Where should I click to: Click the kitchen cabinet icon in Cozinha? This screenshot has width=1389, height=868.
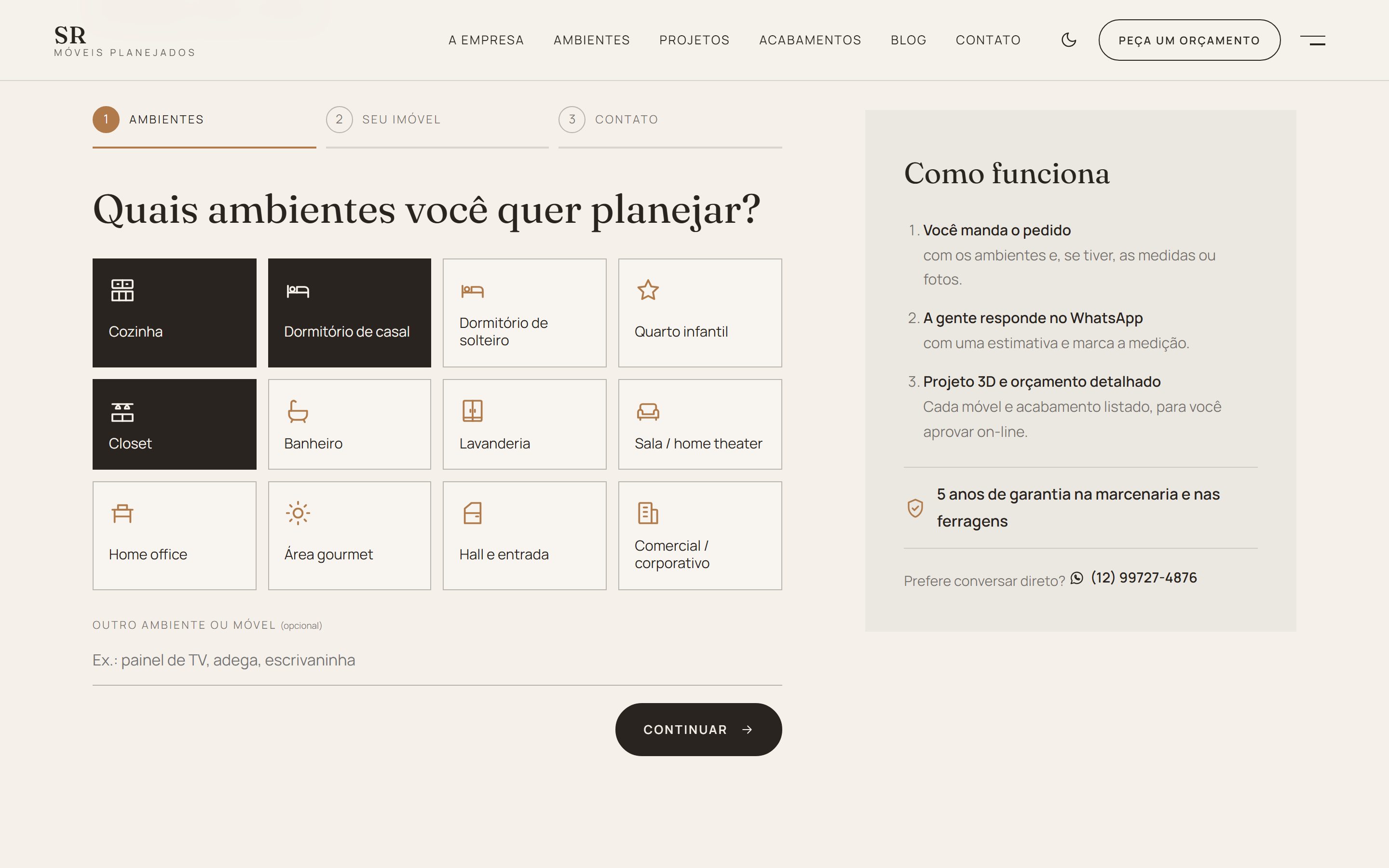point(122,290)
